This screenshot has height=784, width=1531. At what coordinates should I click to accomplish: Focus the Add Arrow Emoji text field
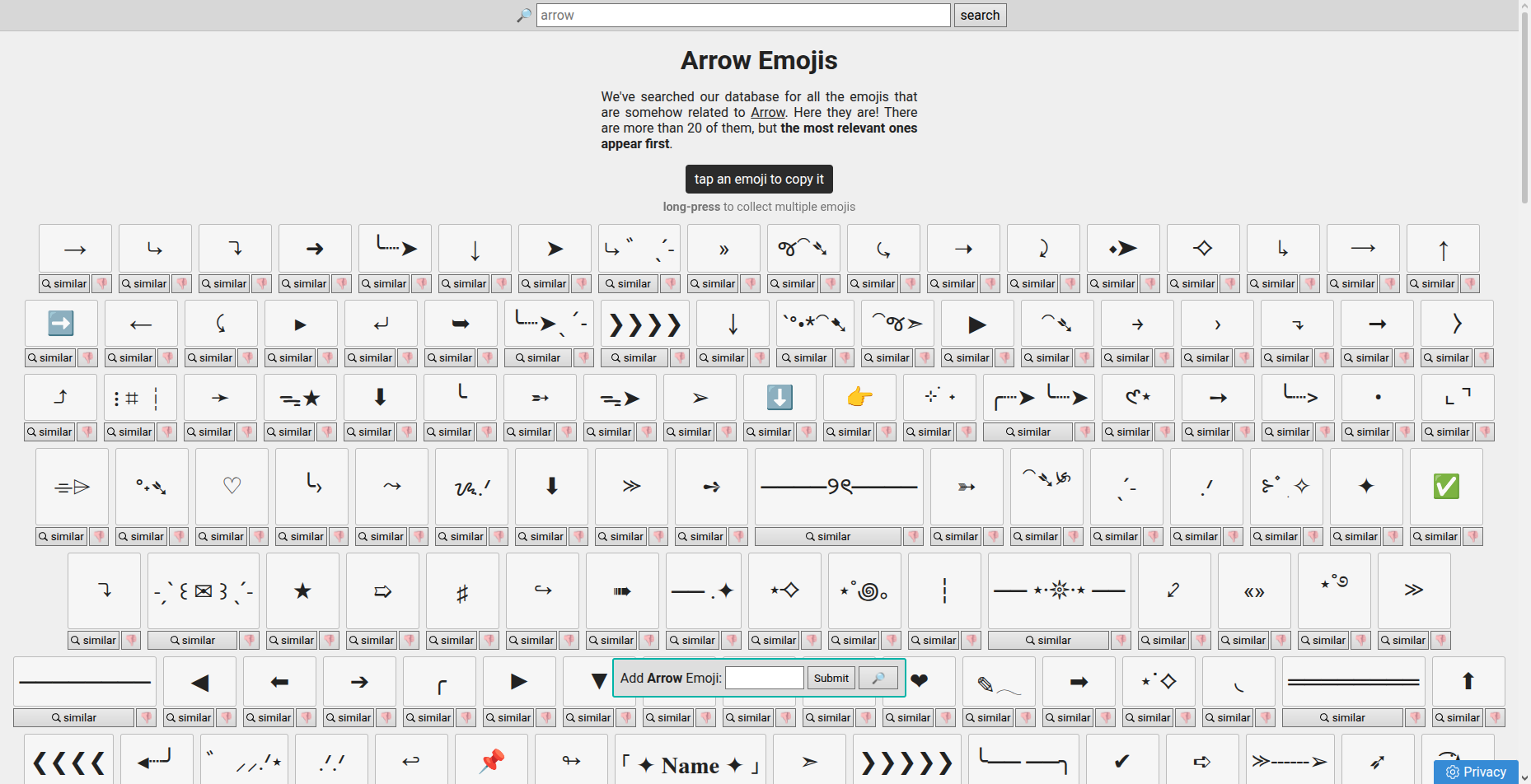pos(765,678)
